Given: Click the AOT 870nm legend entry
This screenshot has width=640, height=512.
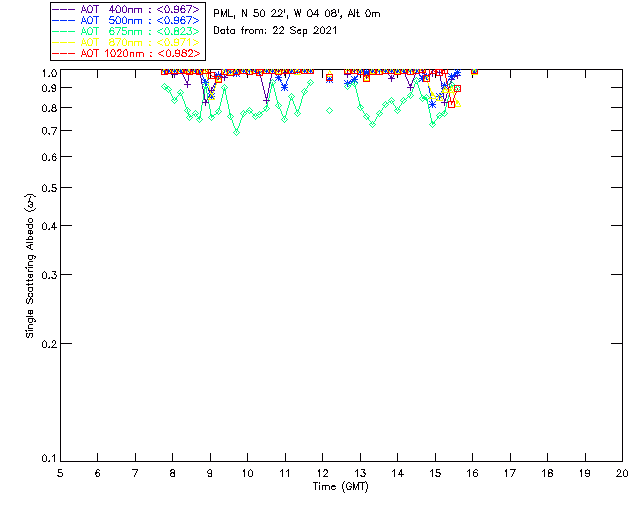Looking at the screenshot, I should click(127, 42).
